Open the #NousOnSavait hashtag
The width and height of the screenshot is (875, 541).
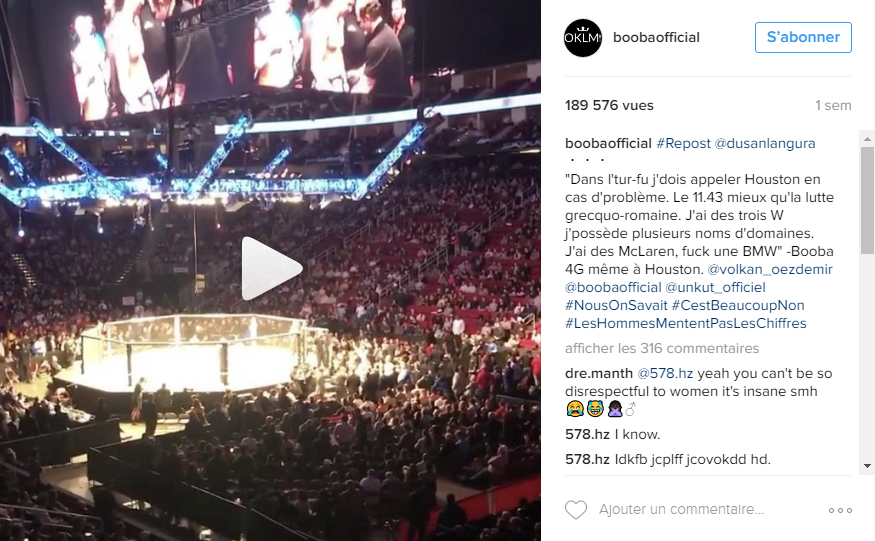tap(616, 305)
